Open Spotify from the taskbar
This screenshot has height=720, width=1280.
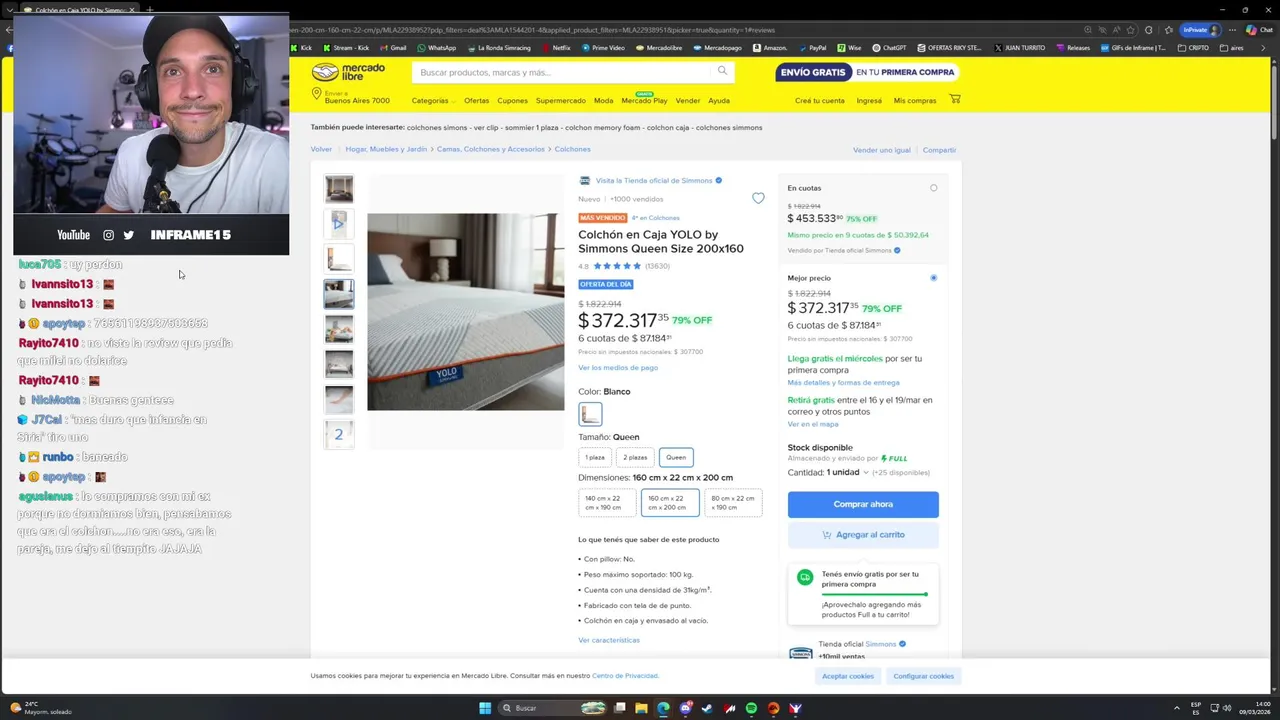click(x=751, y=708)
